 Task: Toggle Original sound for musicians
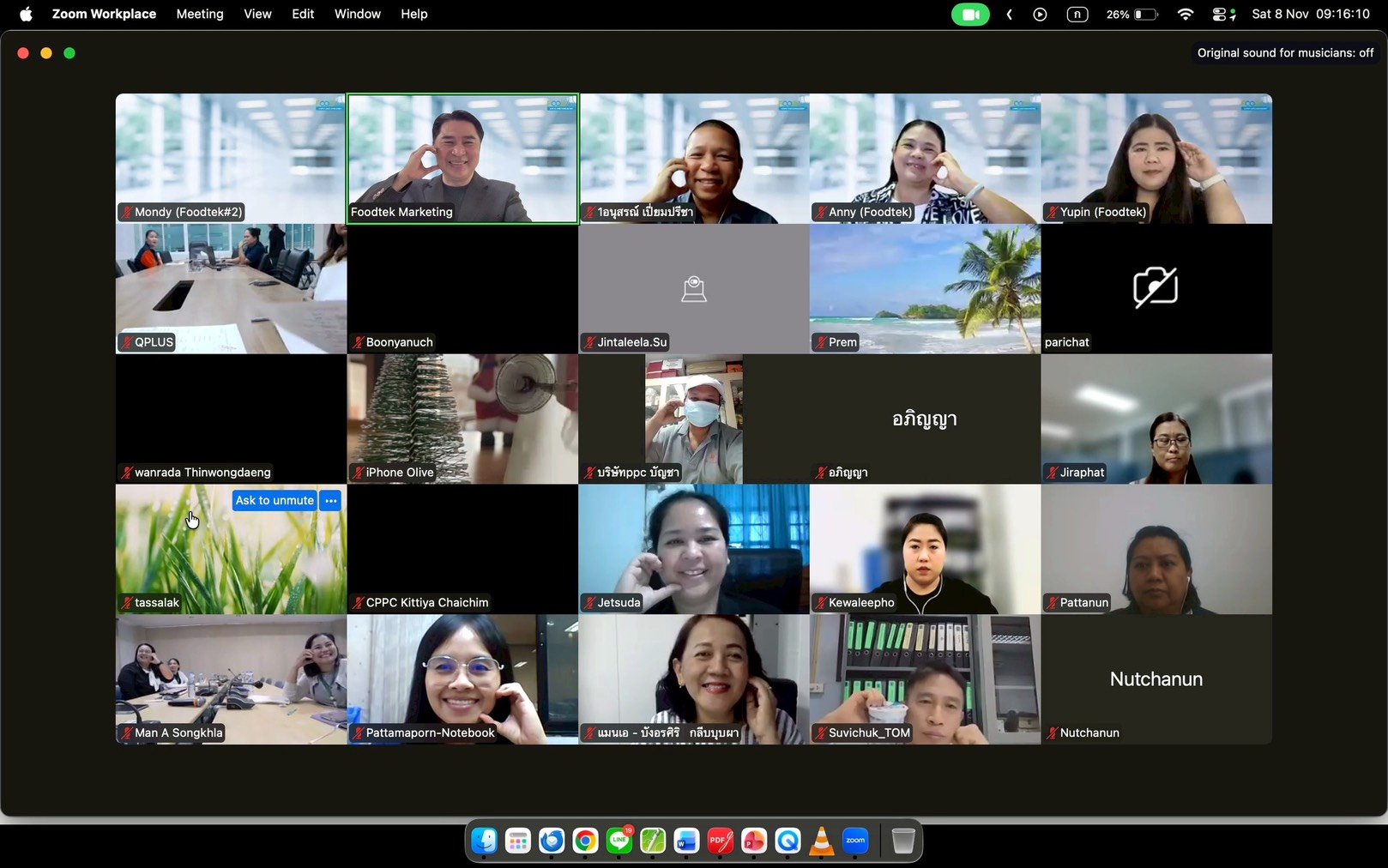pos(1285,53)
